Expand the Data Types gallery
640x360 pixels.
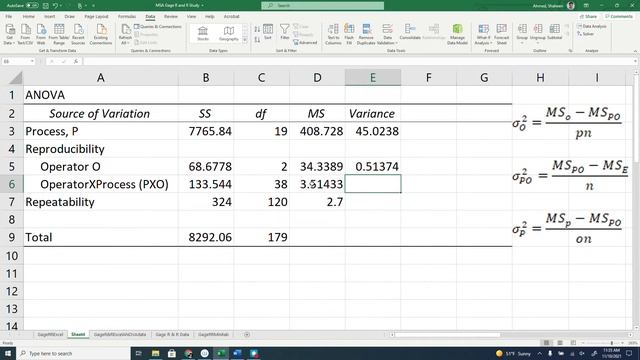pyautogui.click(x=245, y=40)
